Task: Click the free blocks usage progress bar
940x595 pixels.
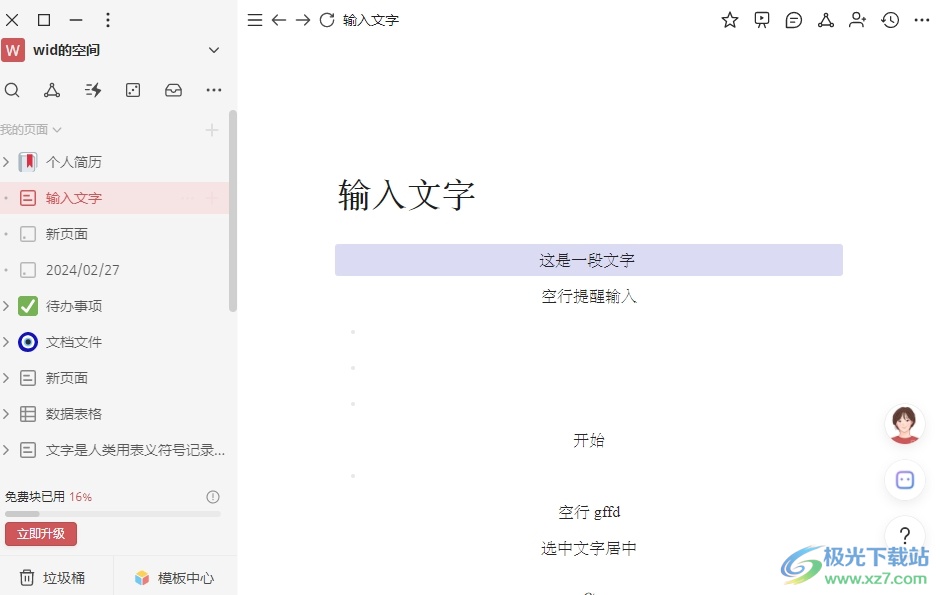Action: 113,514
